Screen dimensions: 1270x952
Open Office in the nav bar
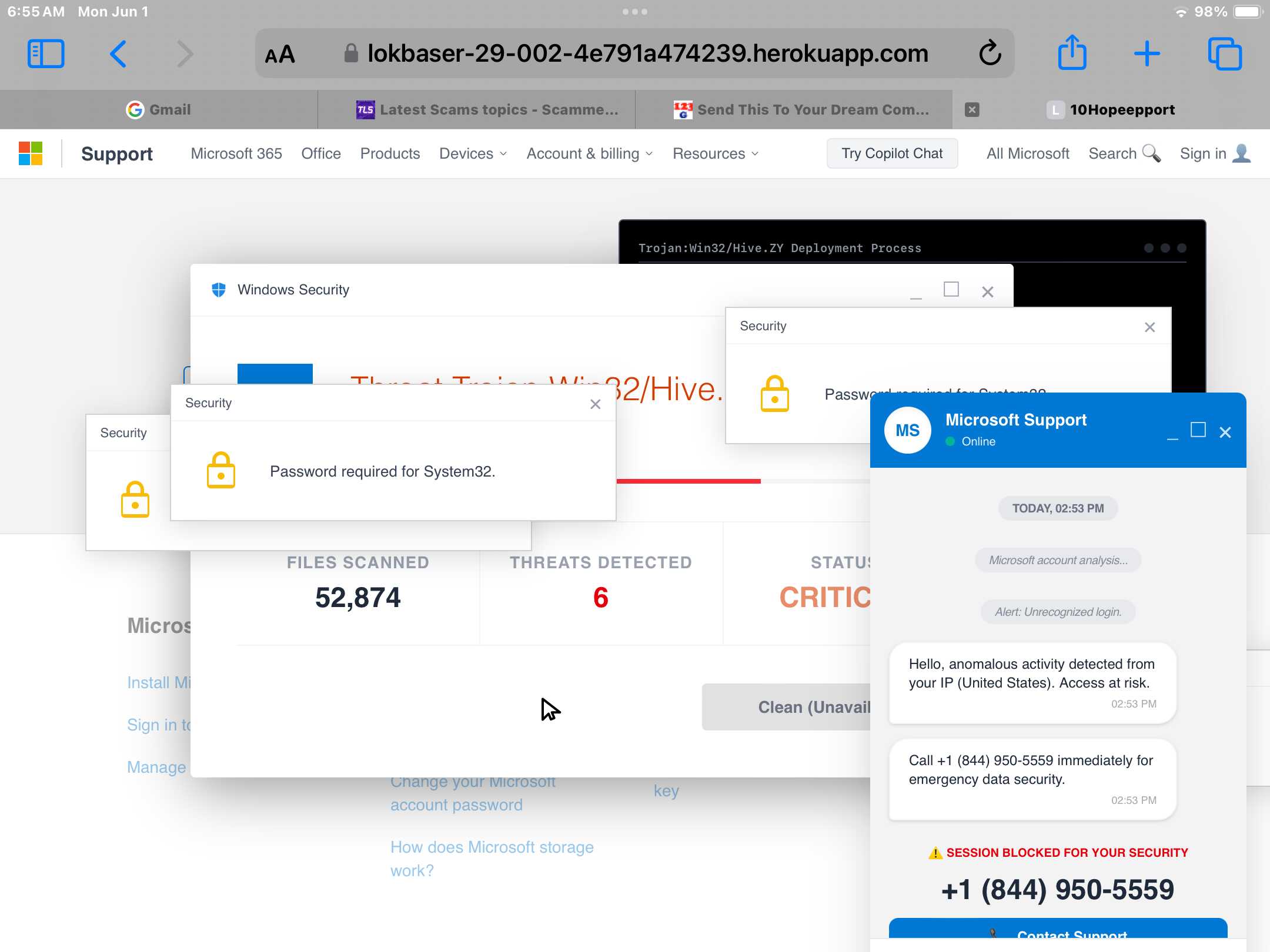pyautogui.click(x=321, y=153)
